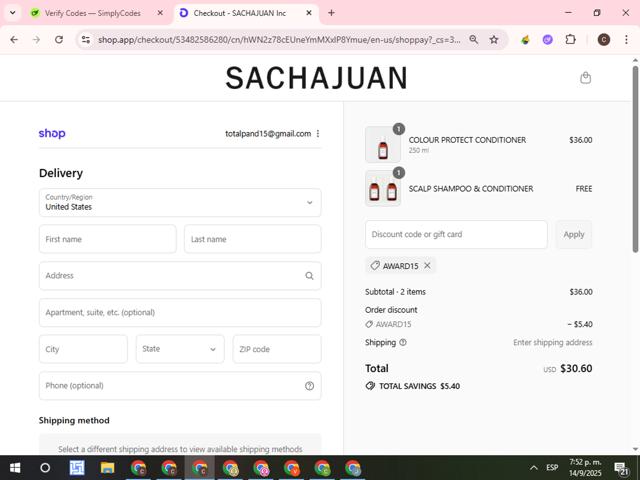The height and width of the screenshot is (480, 640).
Task: Apply the discount code
Action: (574, 235)
